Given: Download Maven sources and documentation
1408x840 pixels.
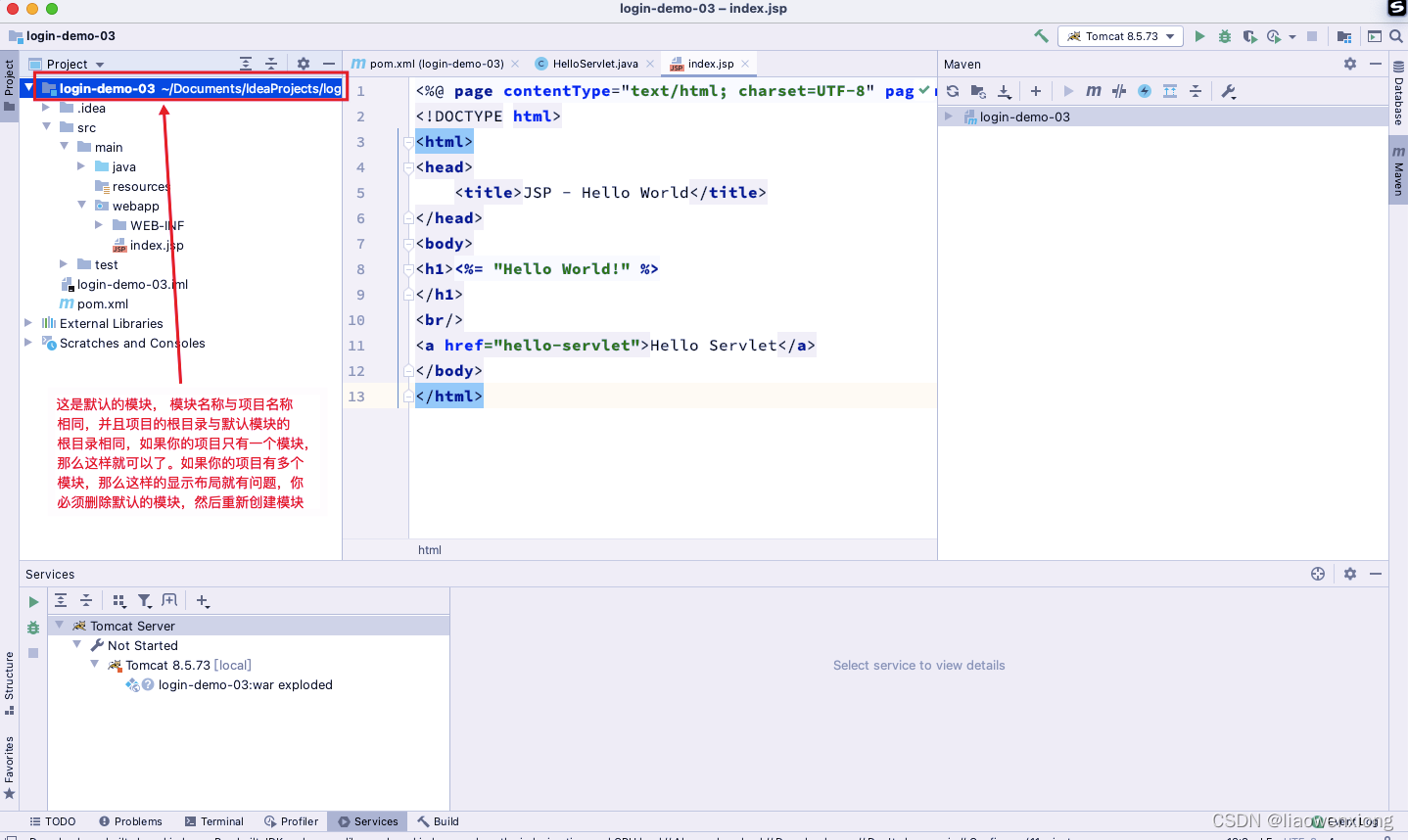Looking at the screenshot, I should click(1004, 91).
